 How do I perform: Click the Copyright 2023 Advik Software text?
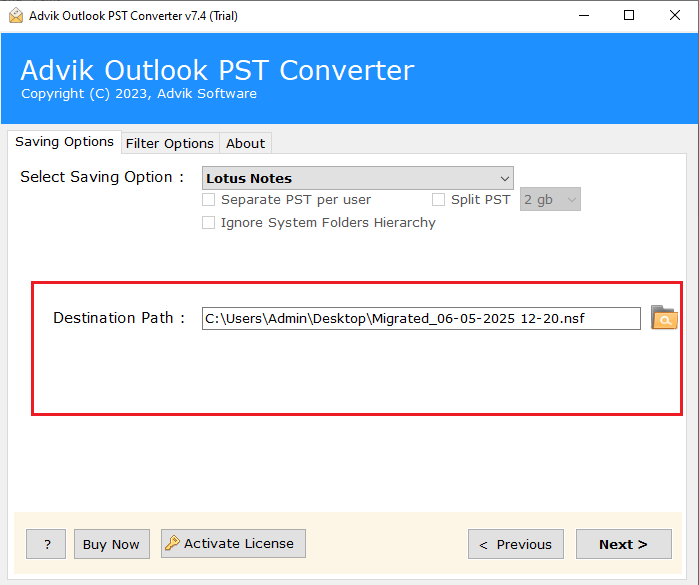[139, 94]
